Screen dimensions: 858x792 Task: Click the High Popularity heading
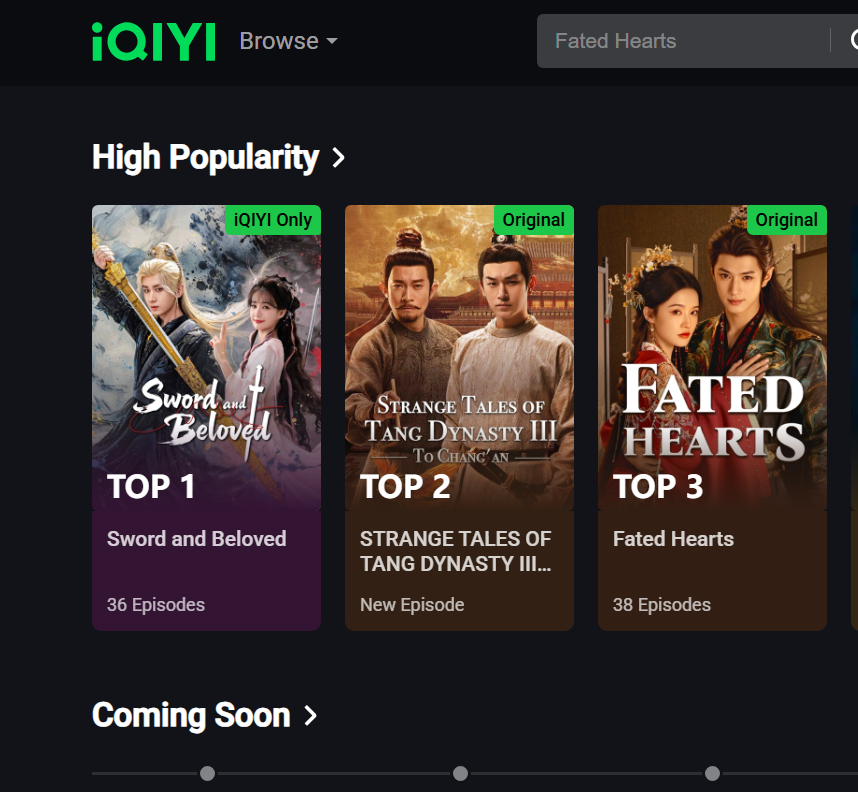click(205, 157)
